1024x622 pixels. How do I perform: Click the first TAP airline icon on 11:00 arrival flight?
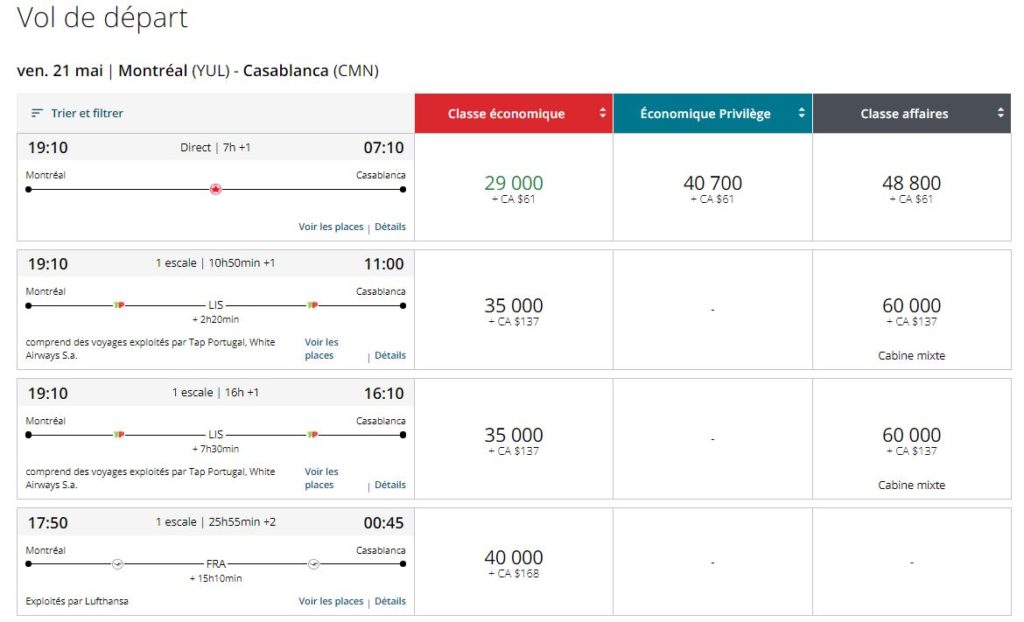click(119, 305)
